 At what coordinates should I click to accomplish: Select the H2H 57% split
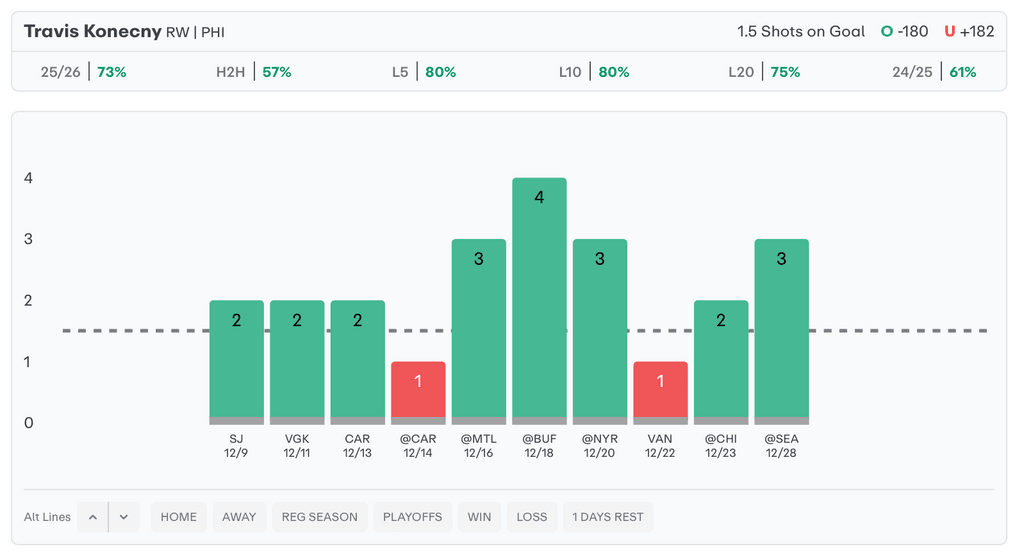(254, 72)
